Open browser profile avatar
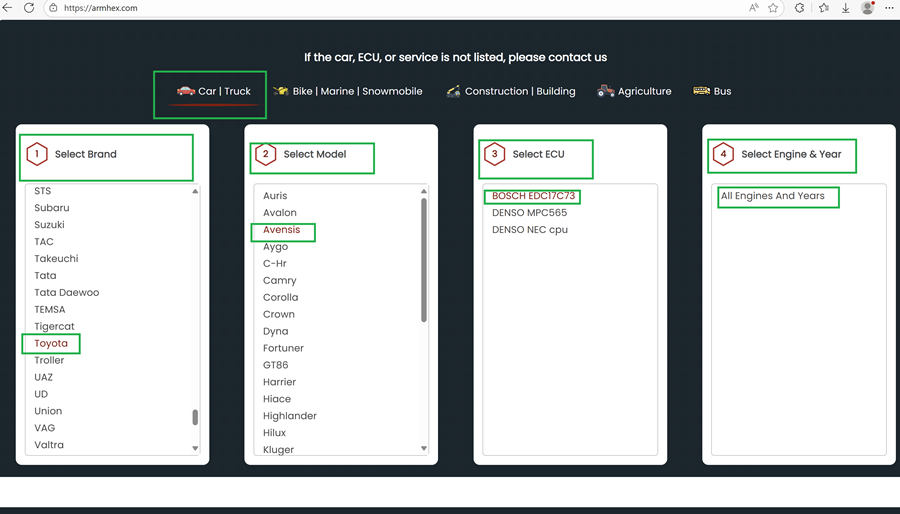 [867, 7]
